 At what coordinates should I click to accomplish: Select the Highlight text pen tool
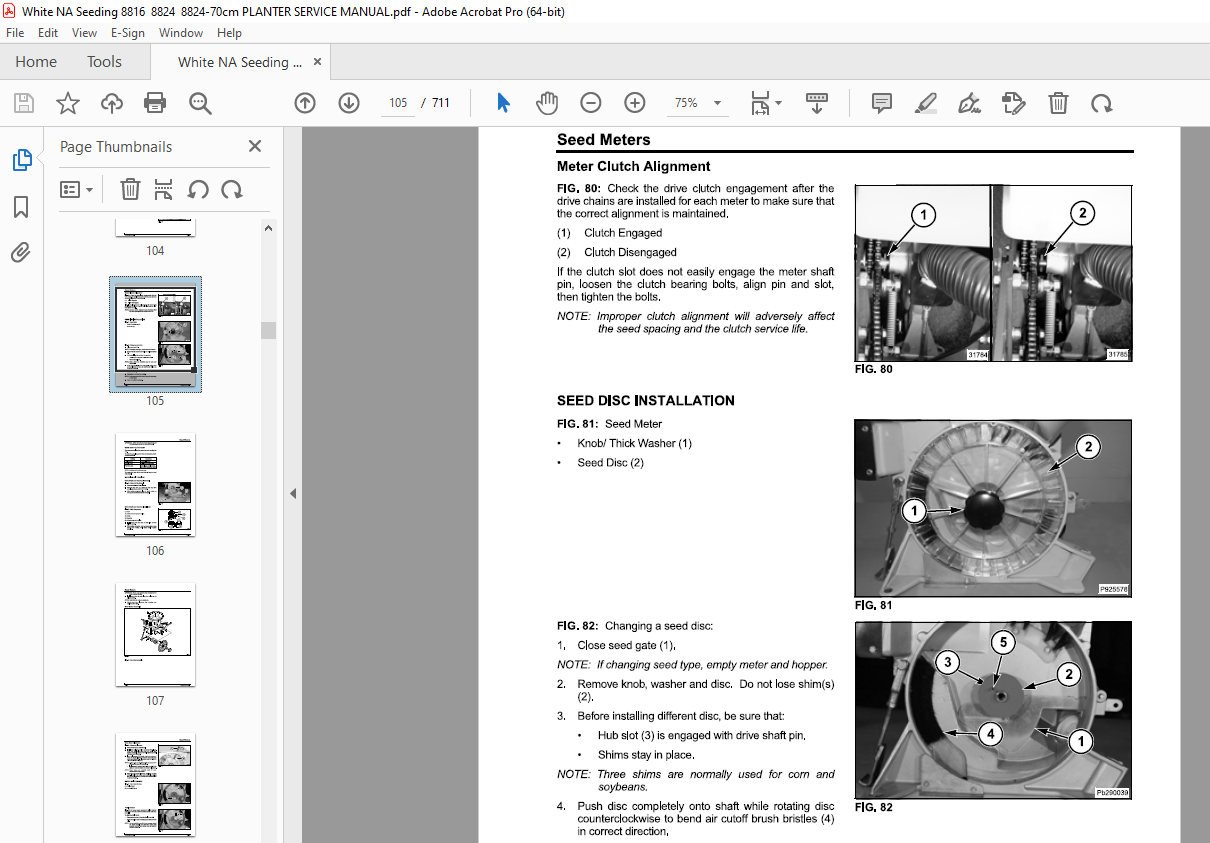click(926, 103)
